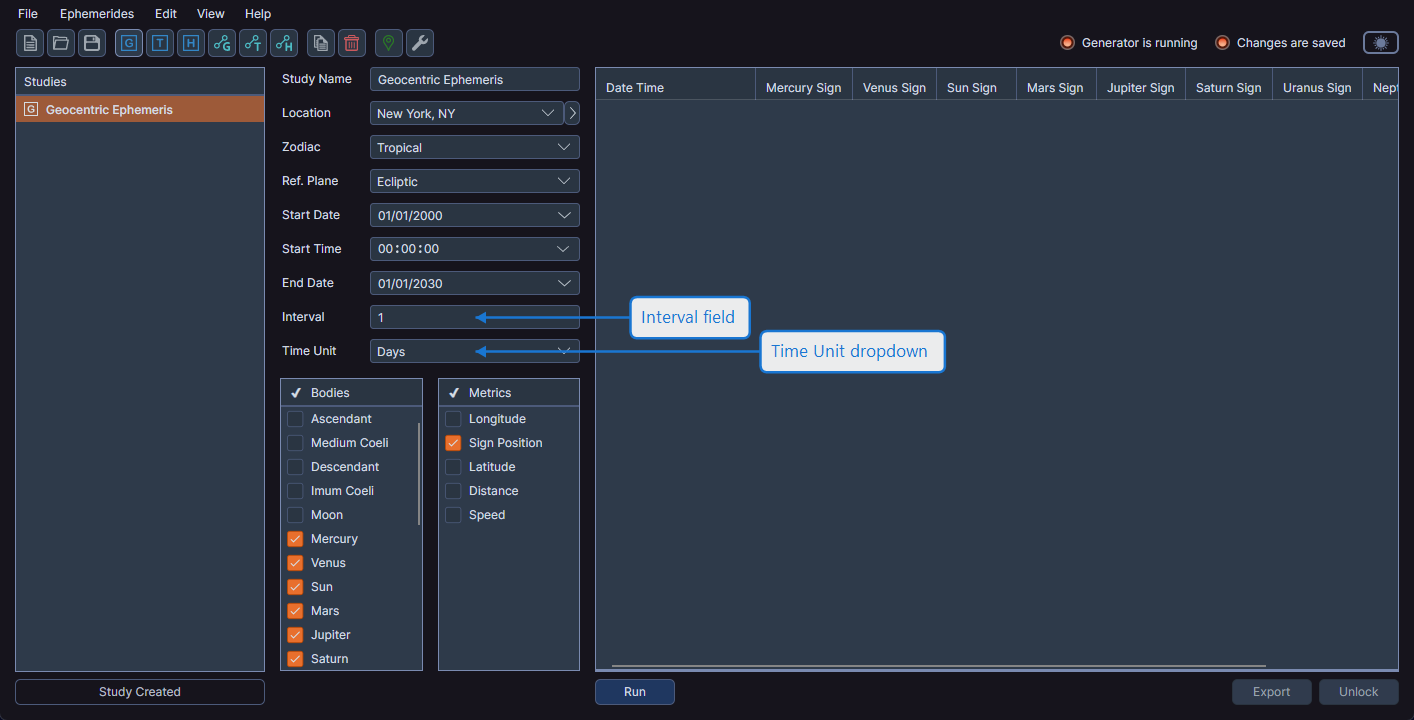Check the Moon body checkbox
The height and width of the screenshot is (720, 1414).
click(x=295, y=515)
